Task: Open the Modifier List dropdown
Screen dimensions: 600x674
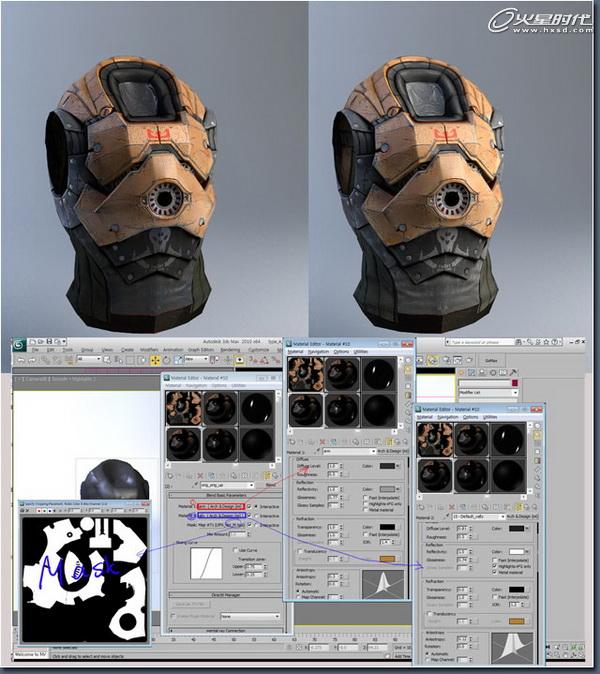Action: pyautogui.click(x=488, y=392)
